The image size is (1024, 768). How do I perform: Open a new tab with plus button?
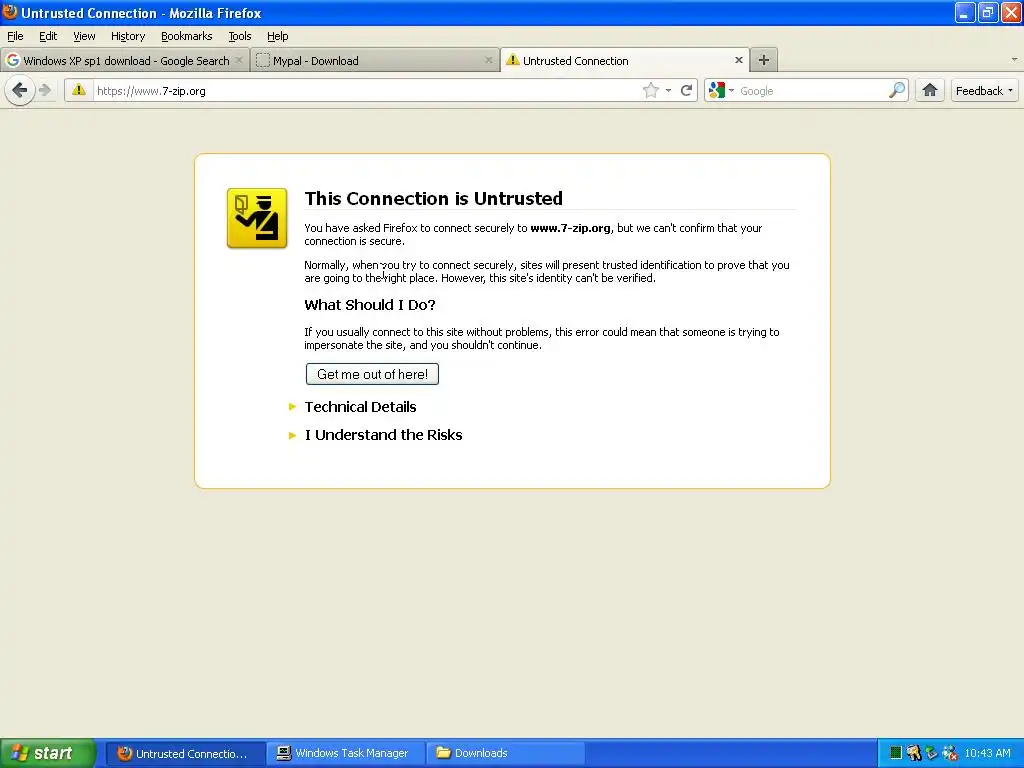pyautogui.click(x=763, y=60)
